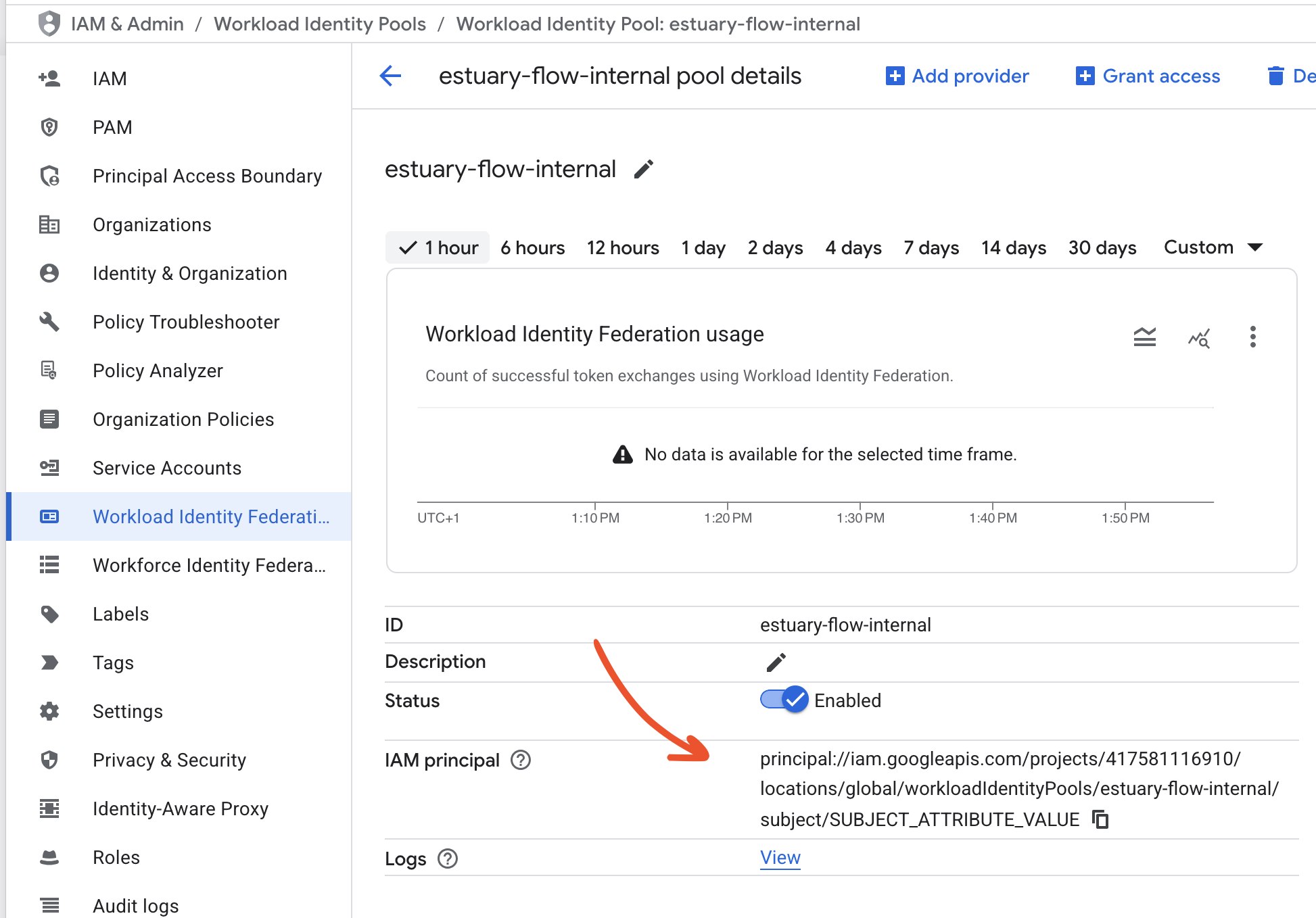The image size is (1316, 918).
Task: Switch usage chart to stacked area view
Action: (x=1144, y=336)
